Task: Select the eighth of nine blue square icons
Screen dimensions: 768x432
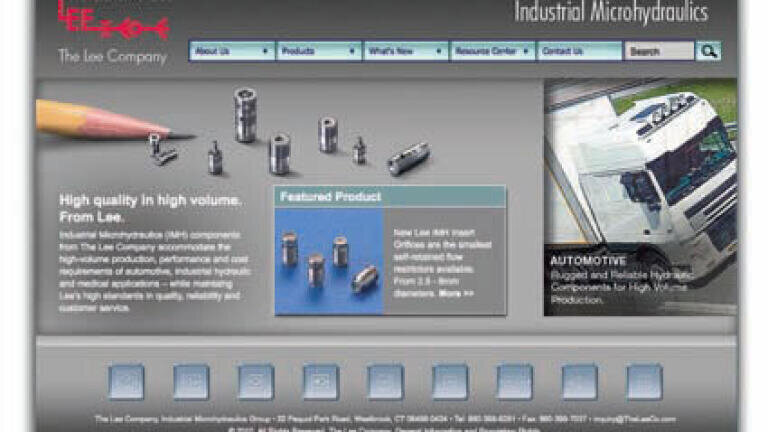Action: 579,382
